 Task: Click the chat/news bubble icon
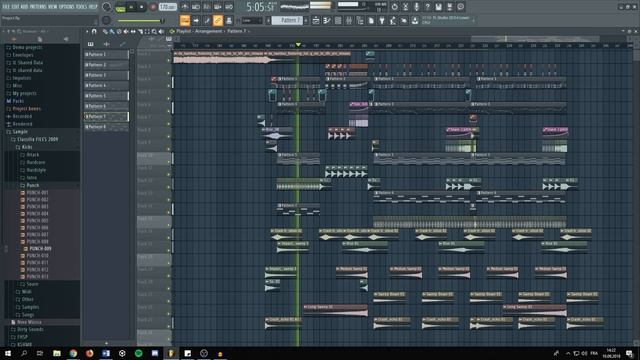pyautogui.click(x=460, y=7)
